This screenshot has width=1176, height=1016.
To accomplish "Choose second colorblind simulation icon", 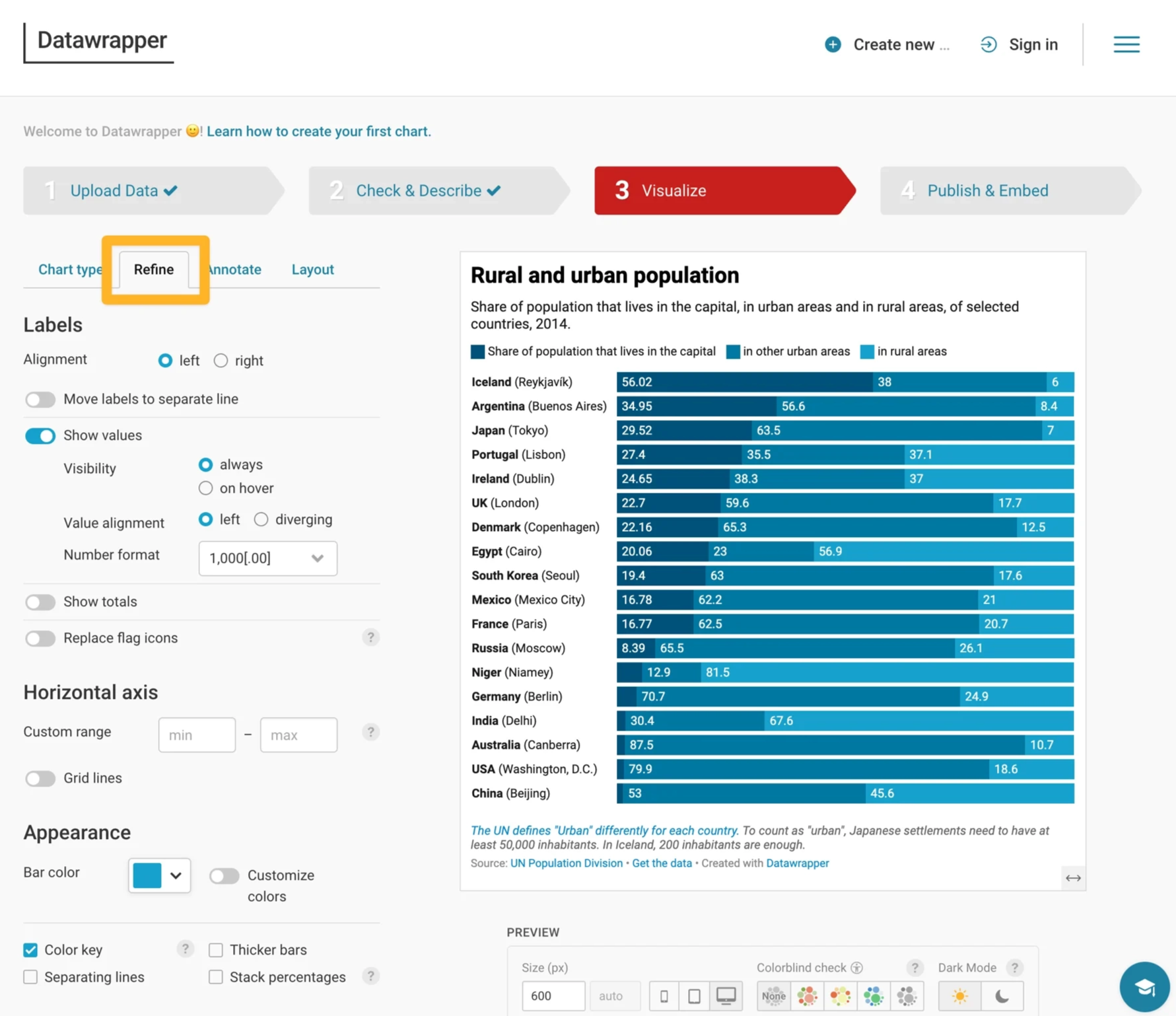I will pyautogui.click(x=807, y=996).
